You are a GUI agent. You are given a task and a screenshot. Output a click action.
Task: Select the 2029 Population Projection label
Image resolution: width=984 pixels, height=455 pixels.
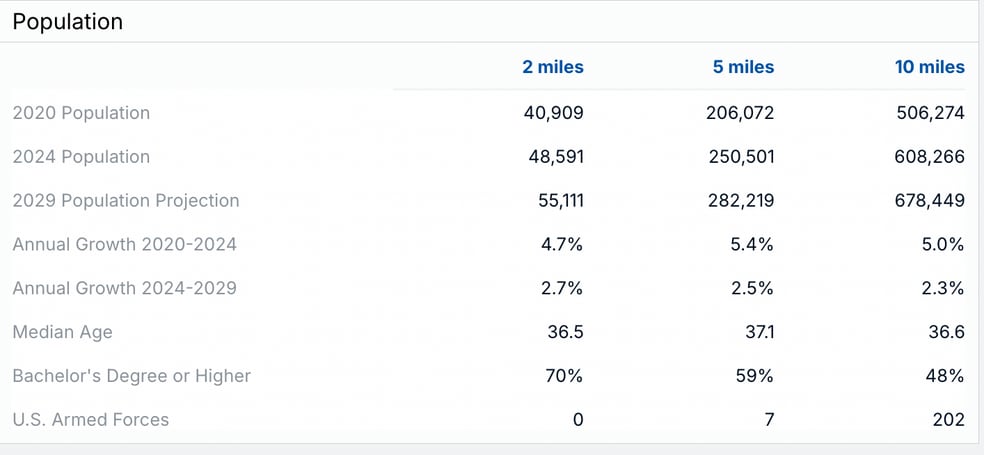coord(126,201)
